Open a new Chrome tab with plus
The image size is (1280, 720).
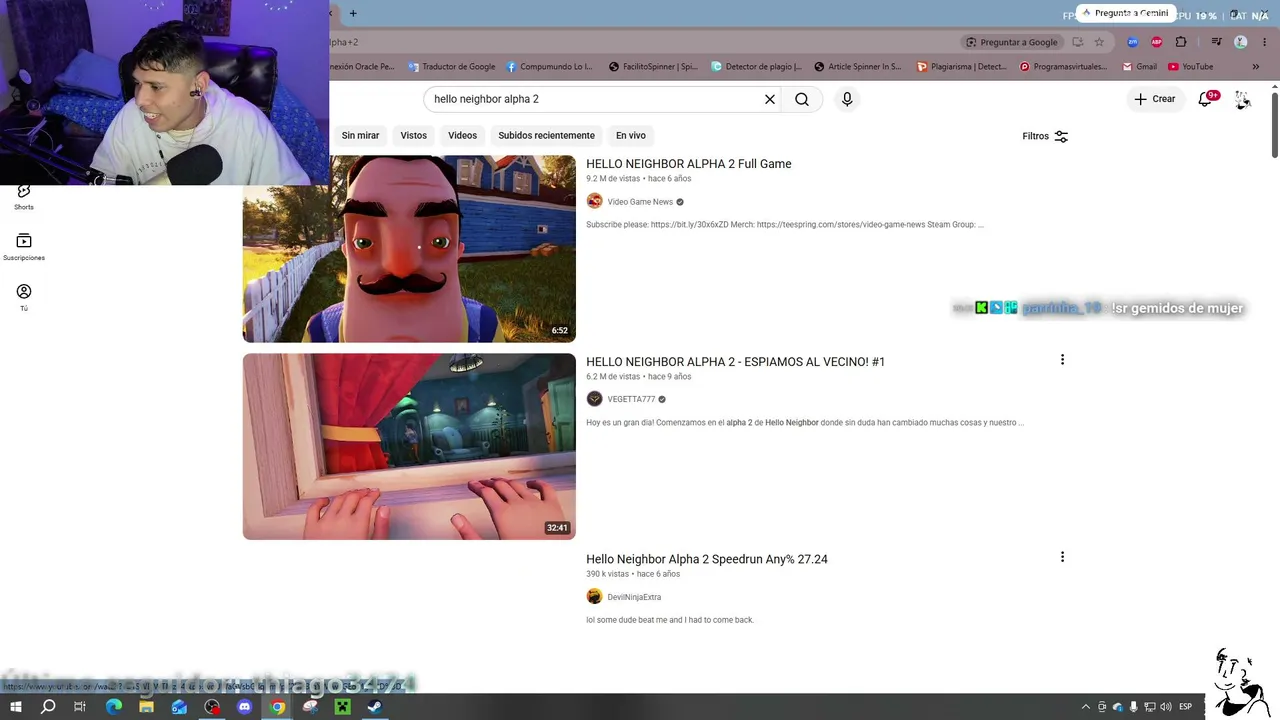[353, 13]
